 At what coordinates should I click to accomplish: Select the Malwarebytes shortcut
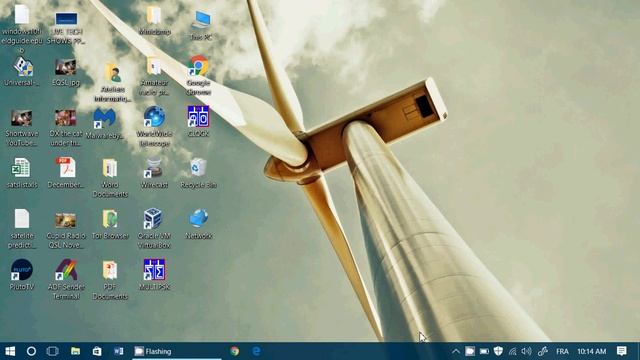[105, 124]
